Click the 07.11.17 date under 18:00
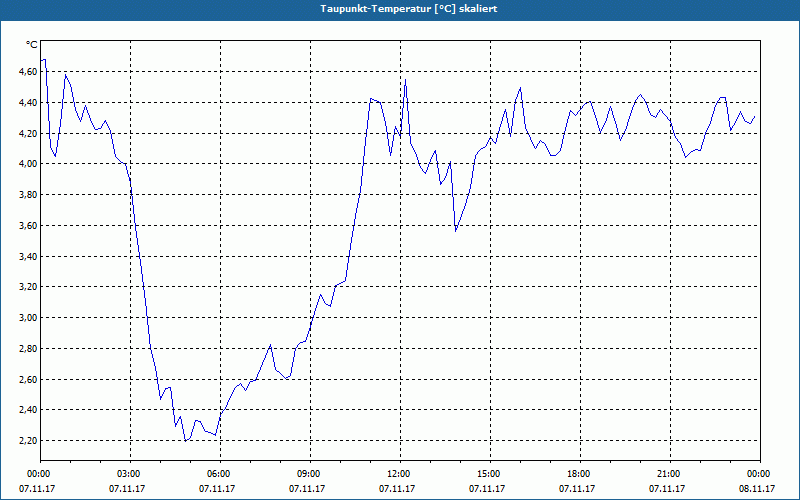800x500 pixels. 577,489
